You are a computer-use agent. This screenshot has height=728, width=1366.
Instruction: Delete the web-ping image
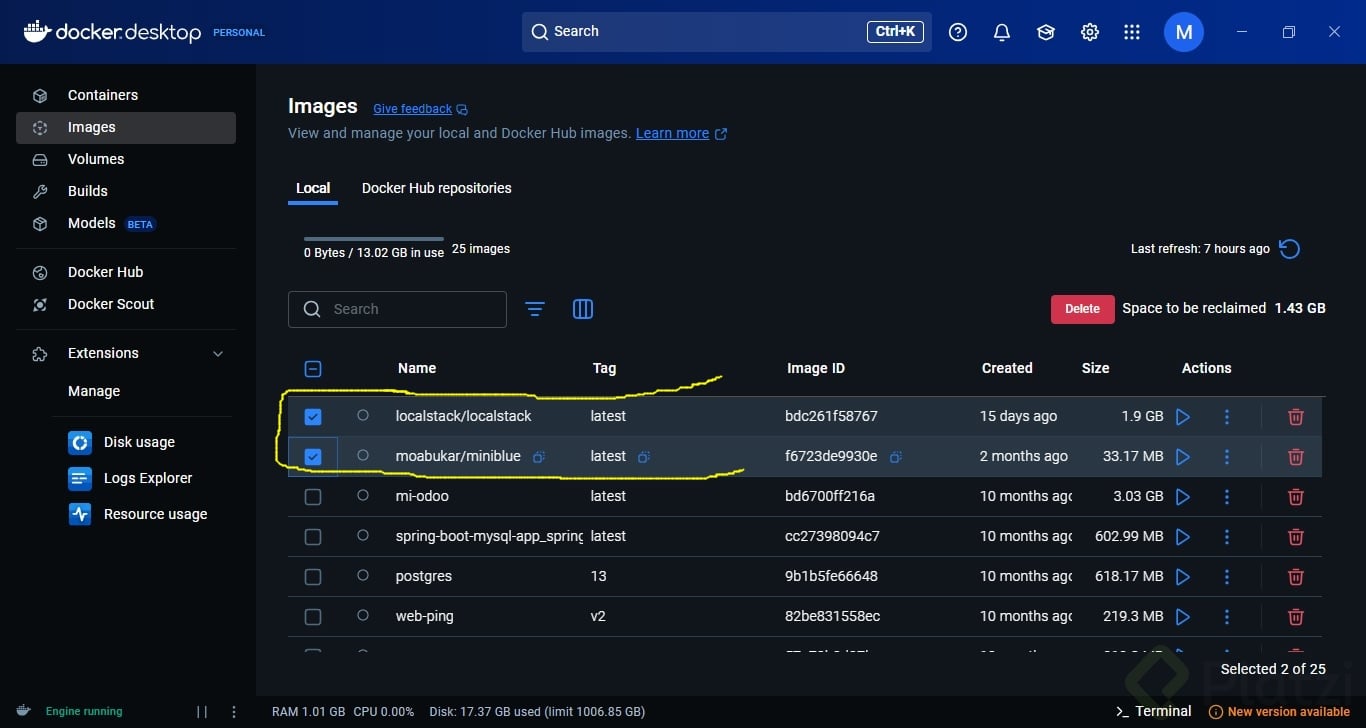click(1296, 616)
